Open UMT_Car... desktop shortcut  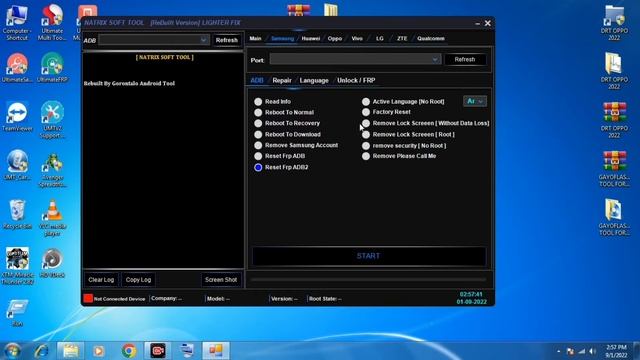(17, 165)
